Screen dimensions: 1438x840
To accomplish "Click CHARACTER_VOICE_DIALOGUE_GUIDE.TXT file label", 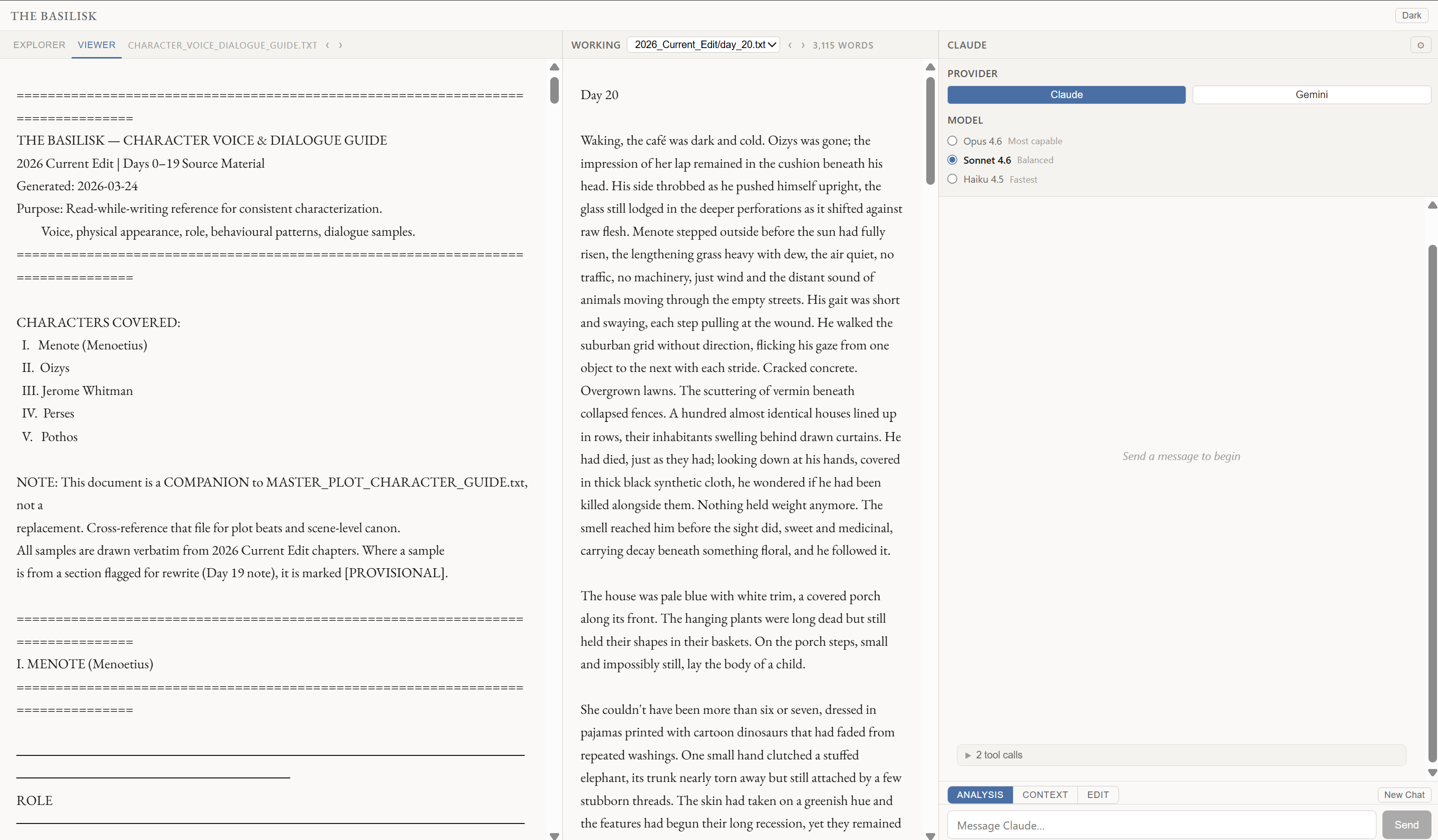I will point(222,45).
